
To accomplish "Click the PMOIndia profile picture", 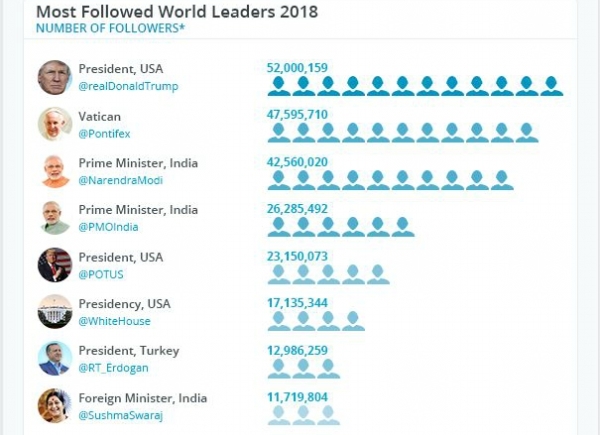I will [55, 218].
